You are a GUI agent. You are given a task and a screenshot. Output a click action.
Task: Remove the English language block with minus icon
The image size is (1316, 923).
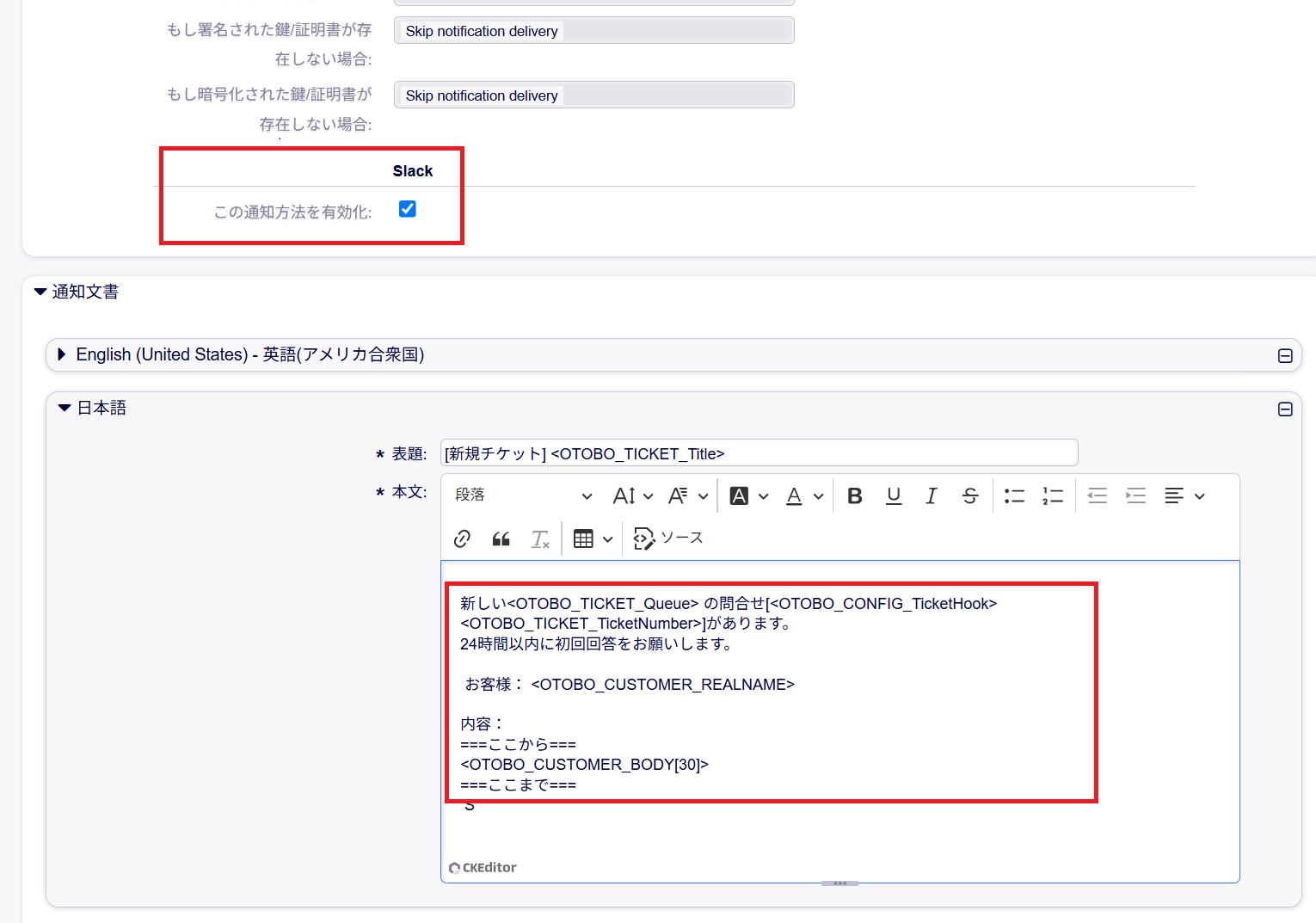tap(1285, 356)
